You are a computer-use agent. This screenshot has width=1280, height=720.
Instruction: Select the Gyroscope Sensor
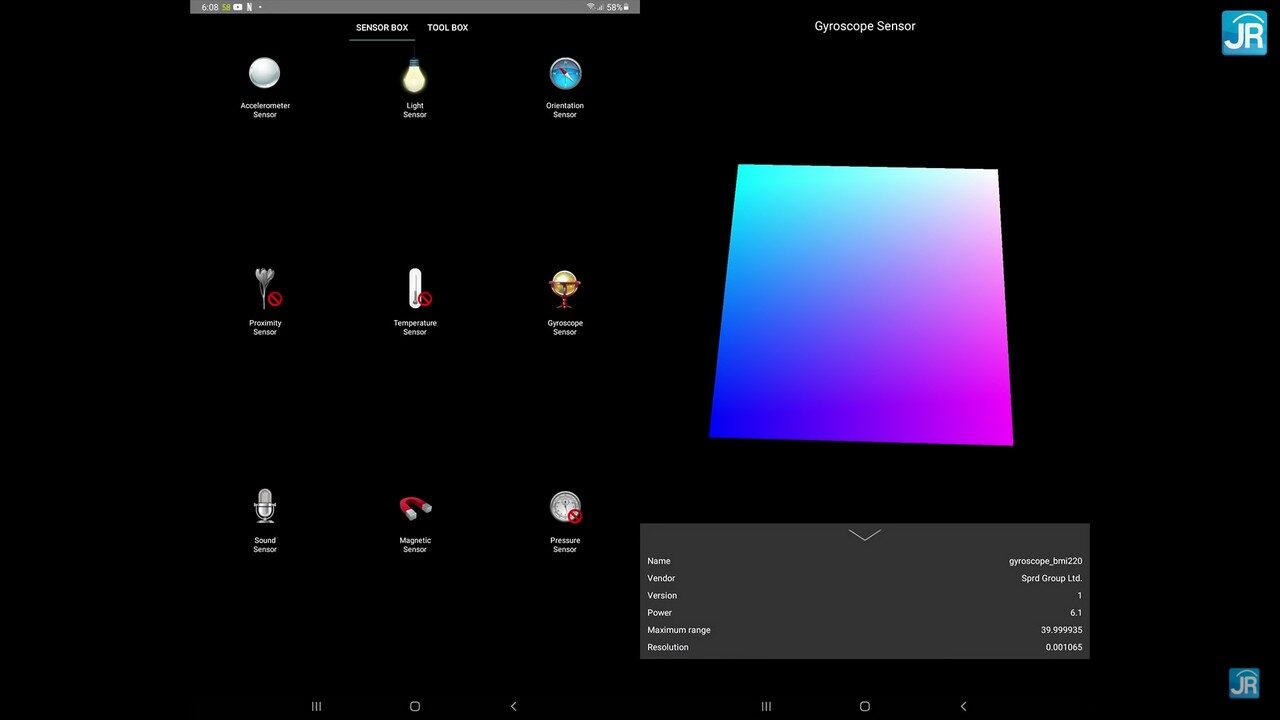tap(564, 300)
